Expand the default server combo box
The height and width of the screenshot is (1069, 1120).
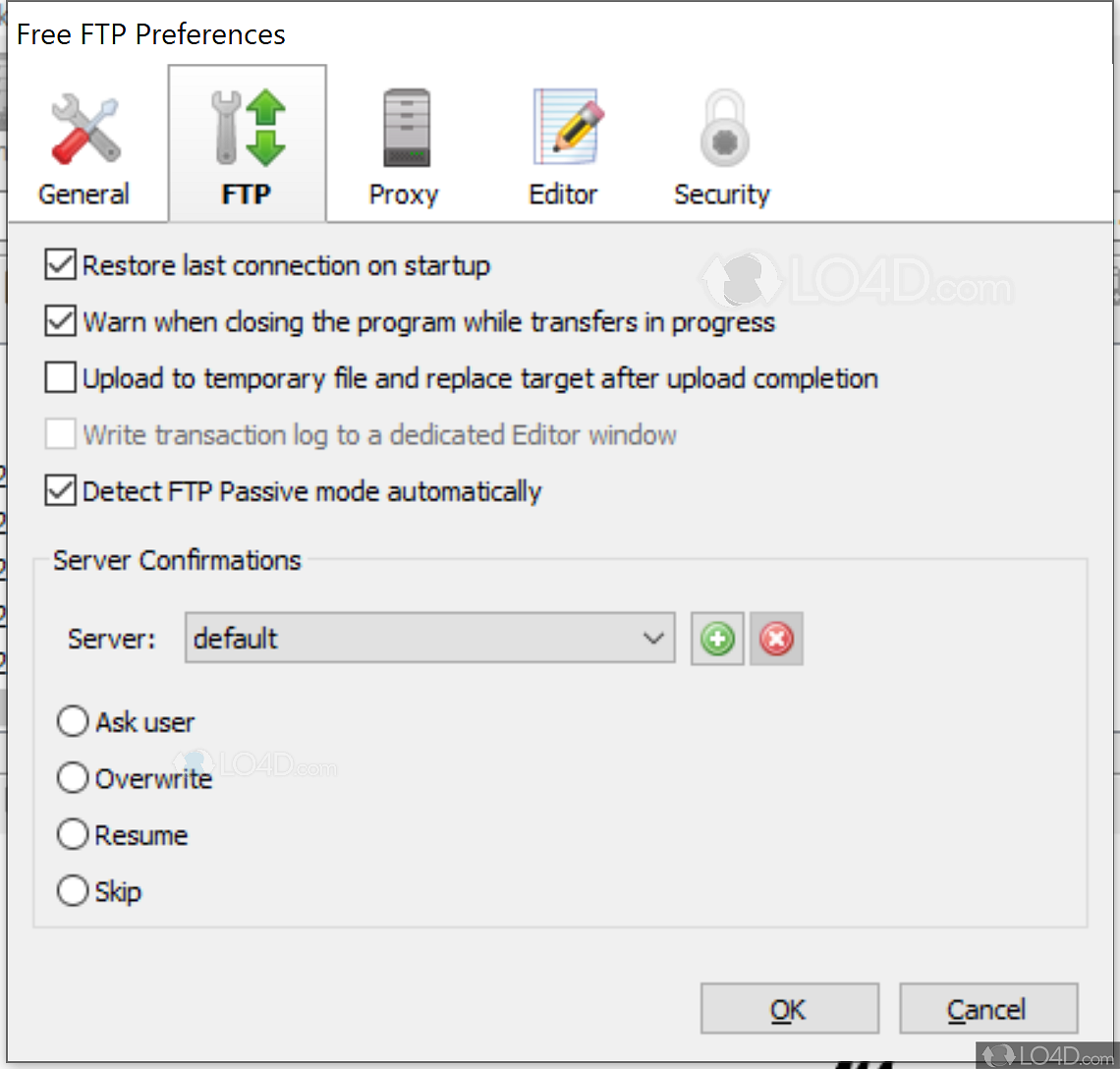429,638
